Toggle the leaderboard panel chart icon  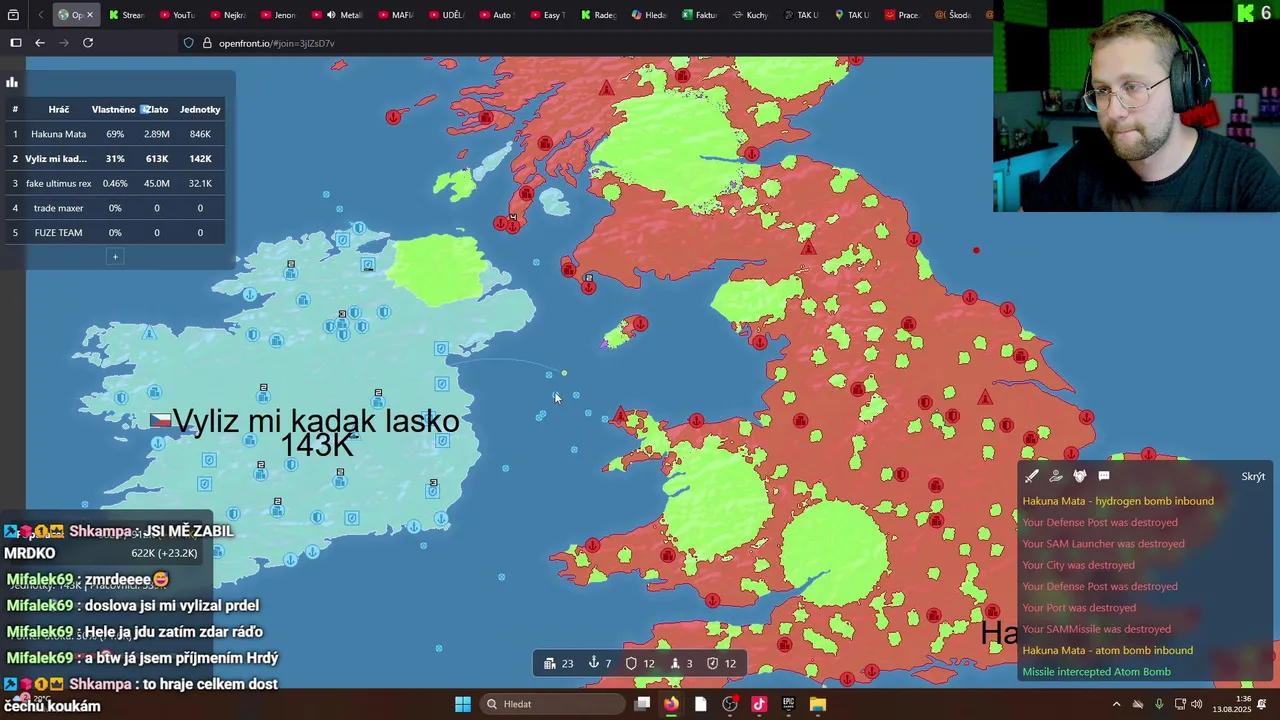click(x=12, y=82)
